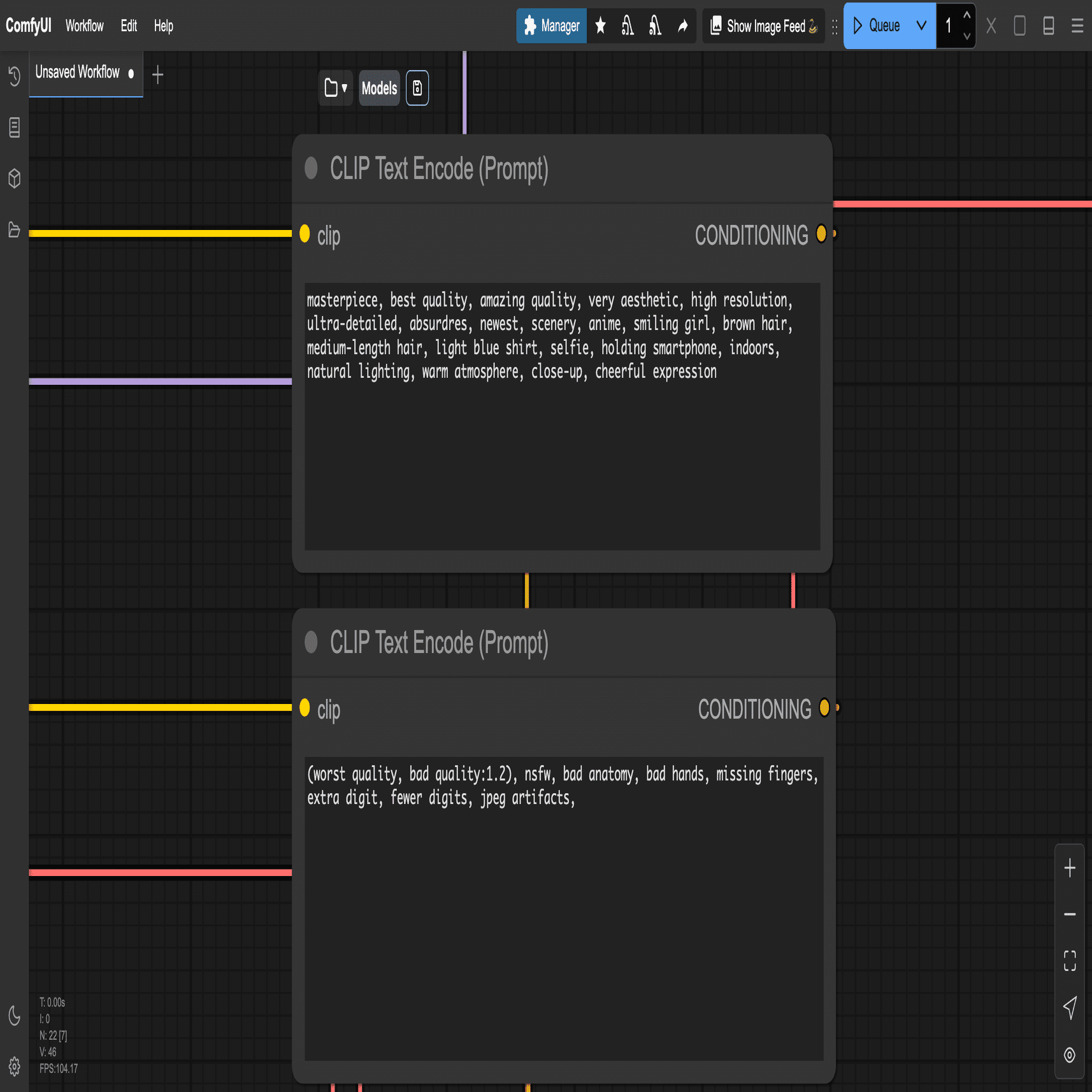Click CONDITIONING output slot on bottom node
Viewport: 1092px width, 1092px height.
[x=824, y=708]
